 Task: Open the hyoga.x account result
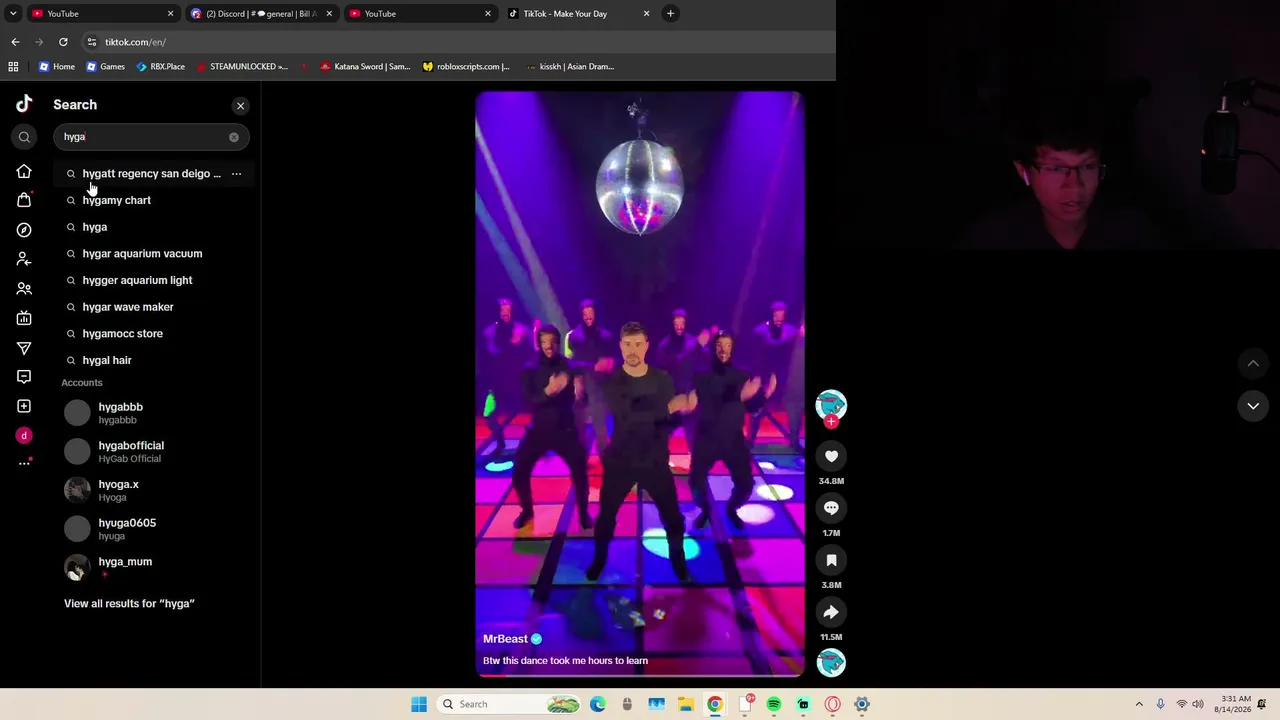pyautogui.click(x=155, y=490)
